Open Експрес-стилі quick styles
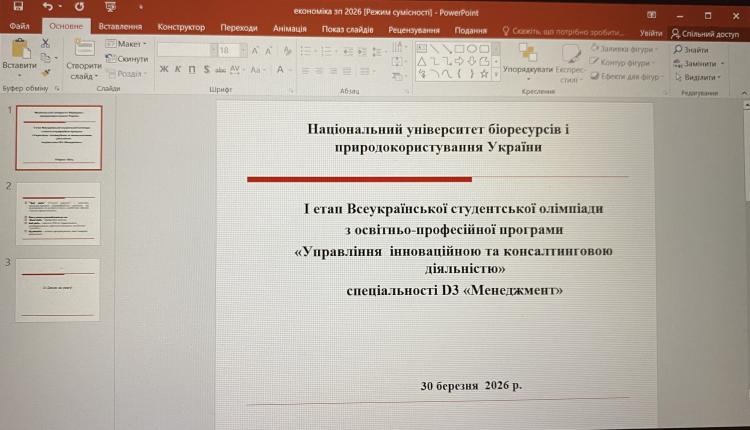This screenshot has width=750, height=430. 570,64
